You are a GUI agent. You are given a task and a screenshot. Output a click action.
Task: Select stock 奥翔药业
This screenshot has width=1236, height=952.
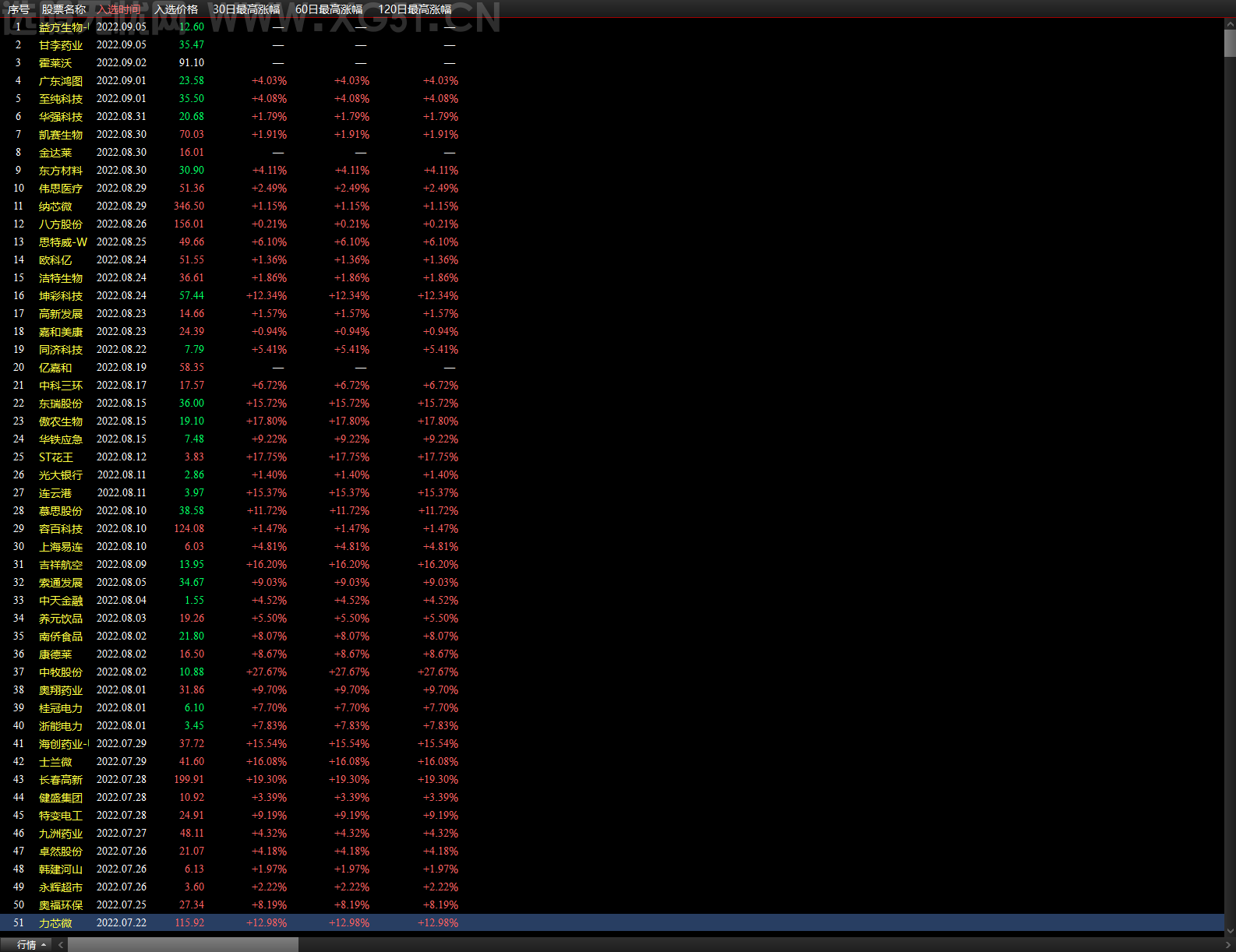(x=61, y=690)
